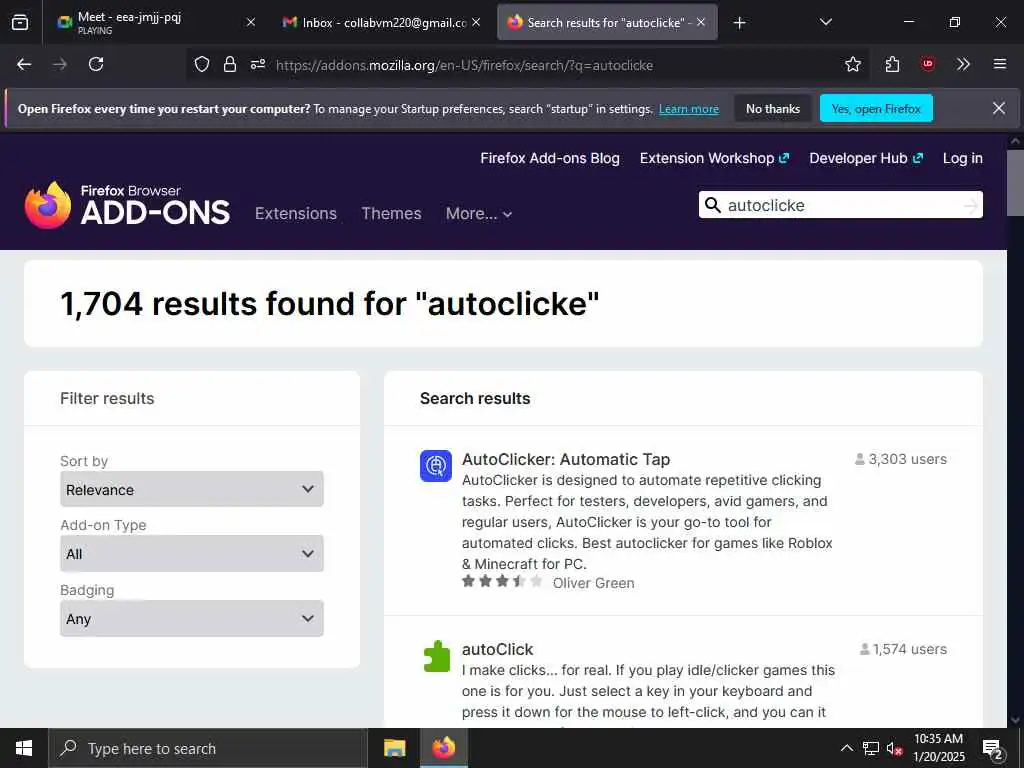
Task: Click the Firefox View icon in tab strip
Action: (20, 22)
